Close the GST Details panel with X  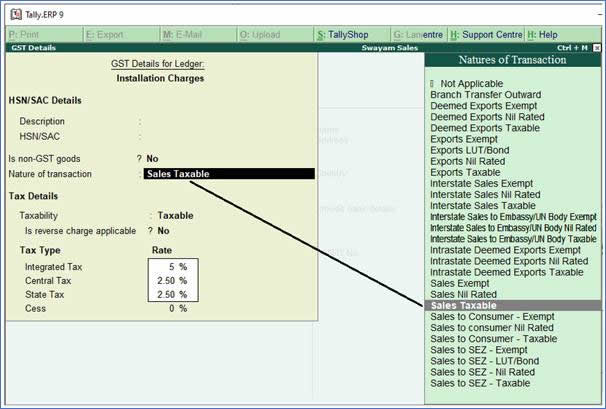click(597, 48)
